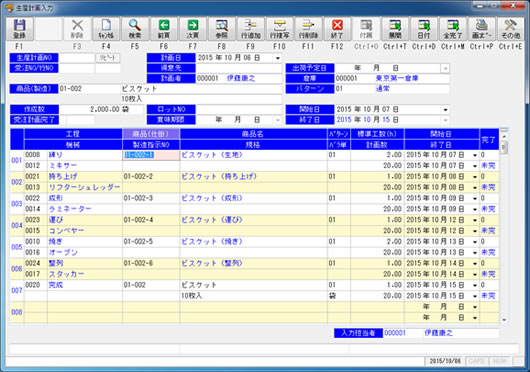Viewport: 530px width, 372px height.
Task: Open date dropdown in 0008 練り row
Action: (475, 155)
